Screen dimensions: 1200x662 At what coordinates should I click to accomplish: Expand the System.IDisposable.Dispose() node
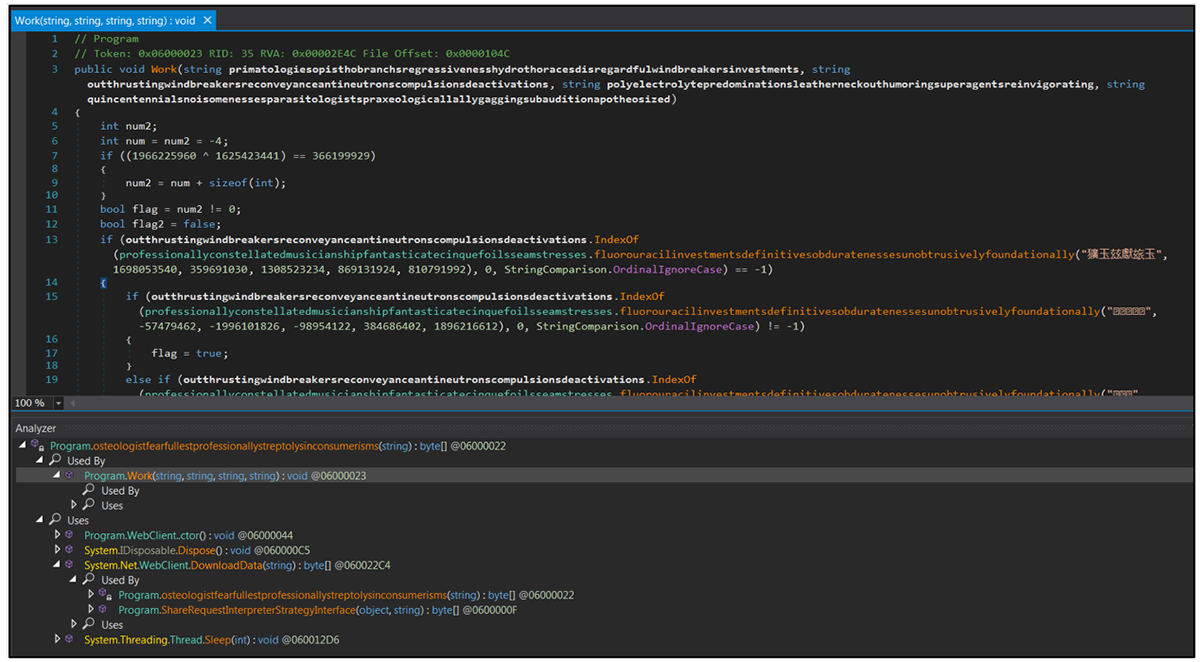coord(57,550)
